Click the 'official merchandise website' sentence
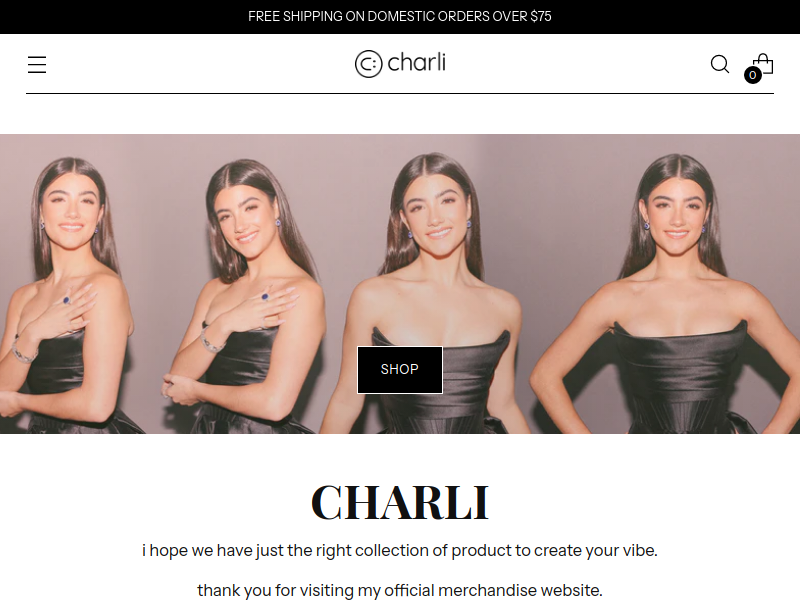 pyautogui.click(x=400, y=590)
